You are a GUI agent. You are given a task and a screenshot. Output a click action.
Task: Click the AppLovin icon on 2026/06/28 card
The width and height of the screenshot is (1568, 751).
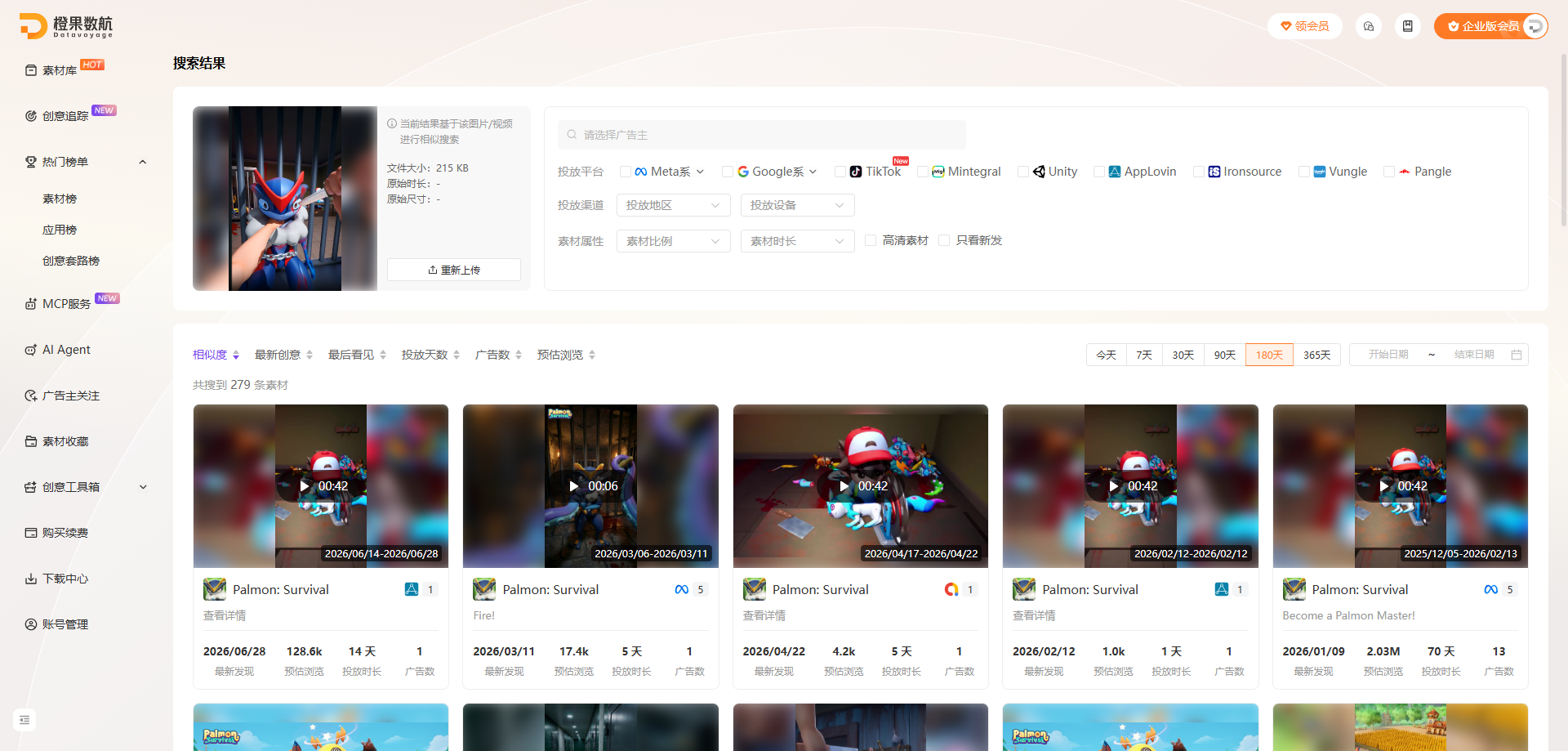pos(412,589)
